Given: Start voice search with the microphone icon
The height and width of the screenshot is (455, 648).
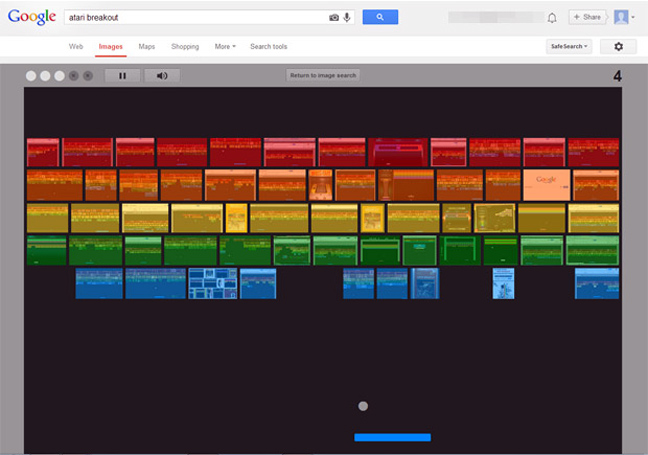Looking at the screenshot, I should [347, 17].
